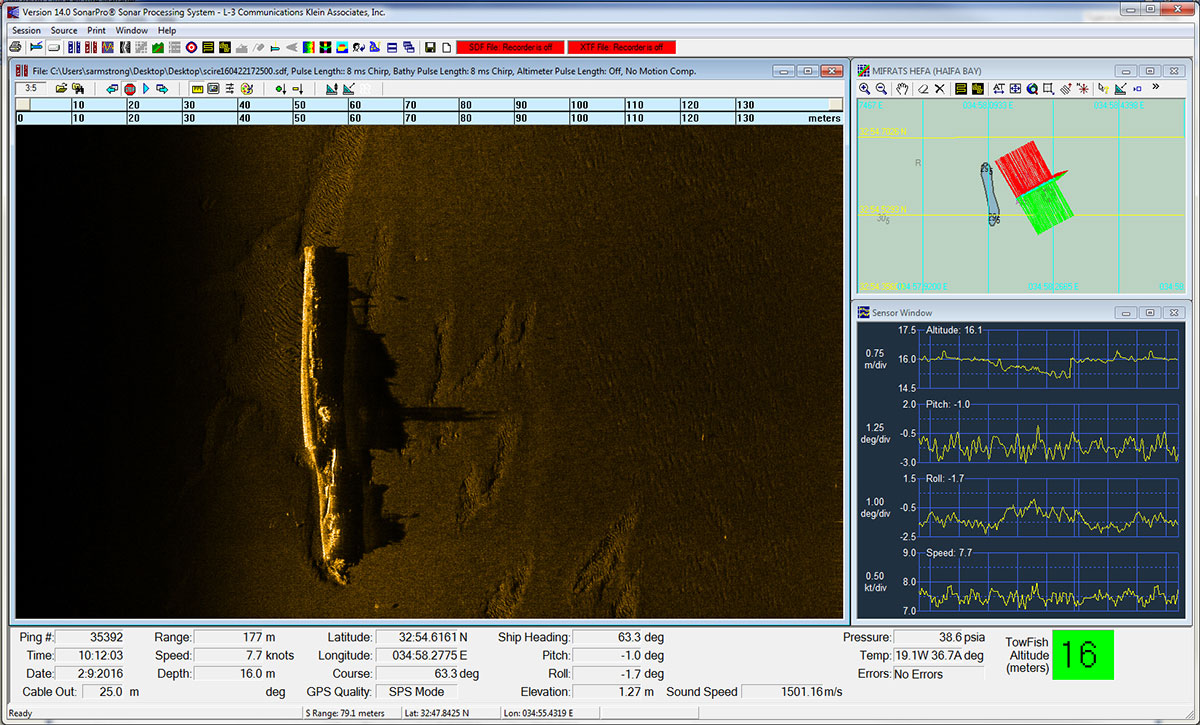1200x725 pixels.
Task: Click the 3:5 speed input field
Action: tap(32, 89)
